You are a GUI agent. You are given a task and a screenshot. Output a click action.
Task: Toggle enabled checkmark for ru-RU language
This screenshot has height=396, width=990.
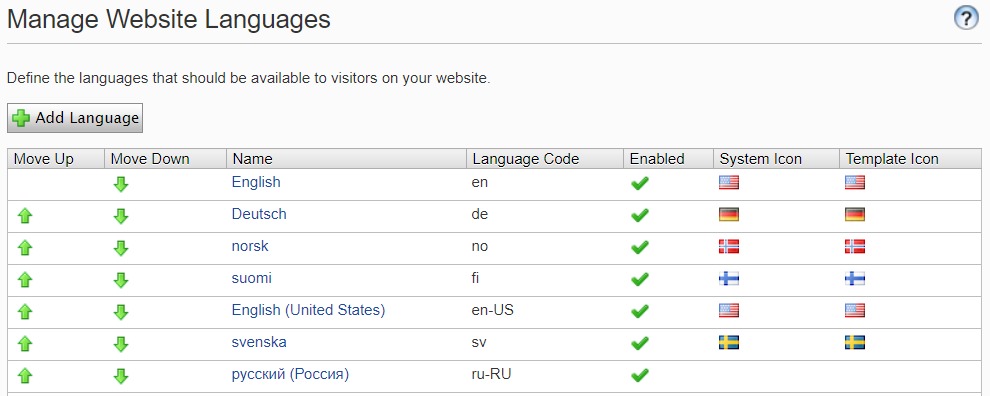[x=640, y=375]
